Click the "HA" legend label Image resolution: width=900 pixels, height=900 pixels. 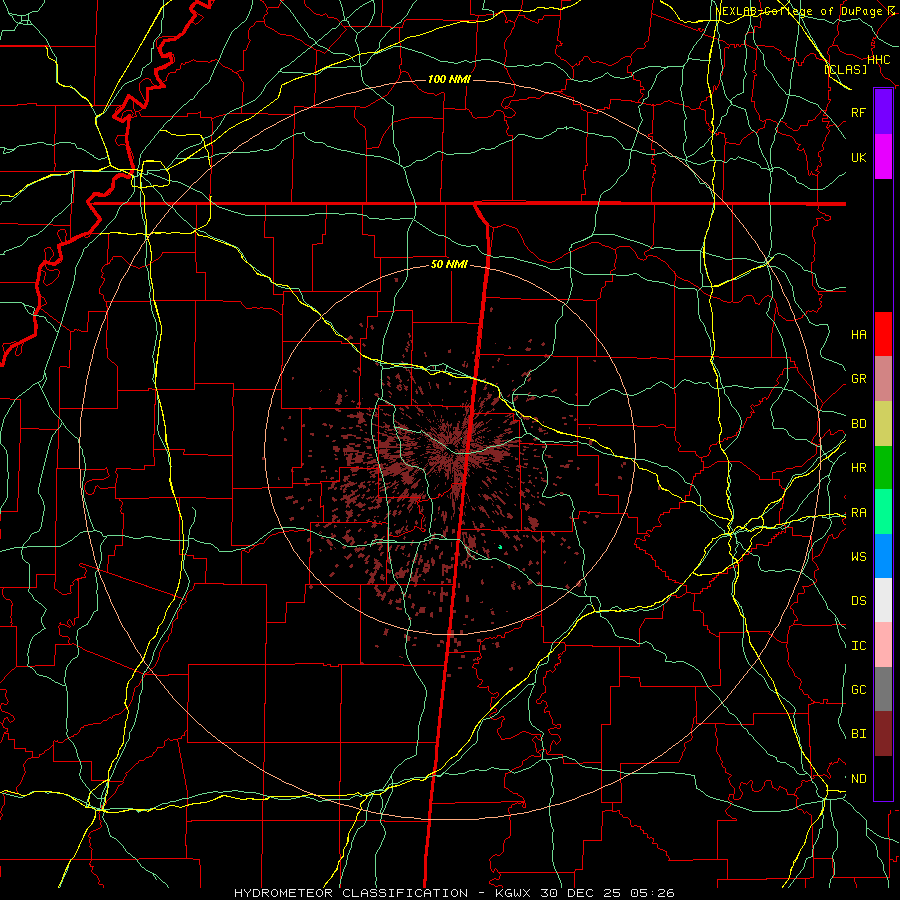(x=858, y=335)
